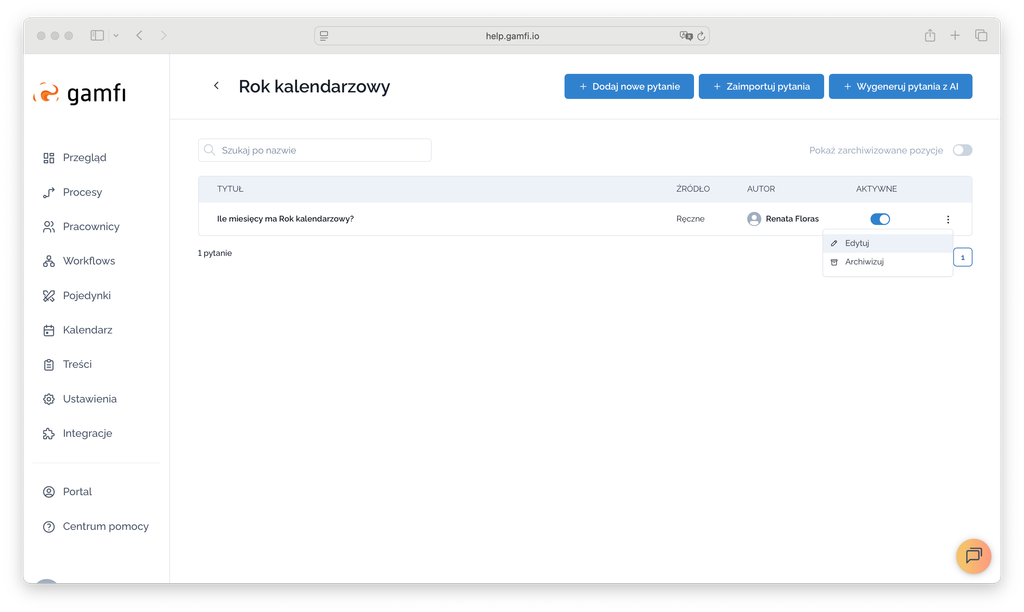Click the Szukaj po nazwie search field
Screen dimensions: 1024x612
[x=315, y=150]
